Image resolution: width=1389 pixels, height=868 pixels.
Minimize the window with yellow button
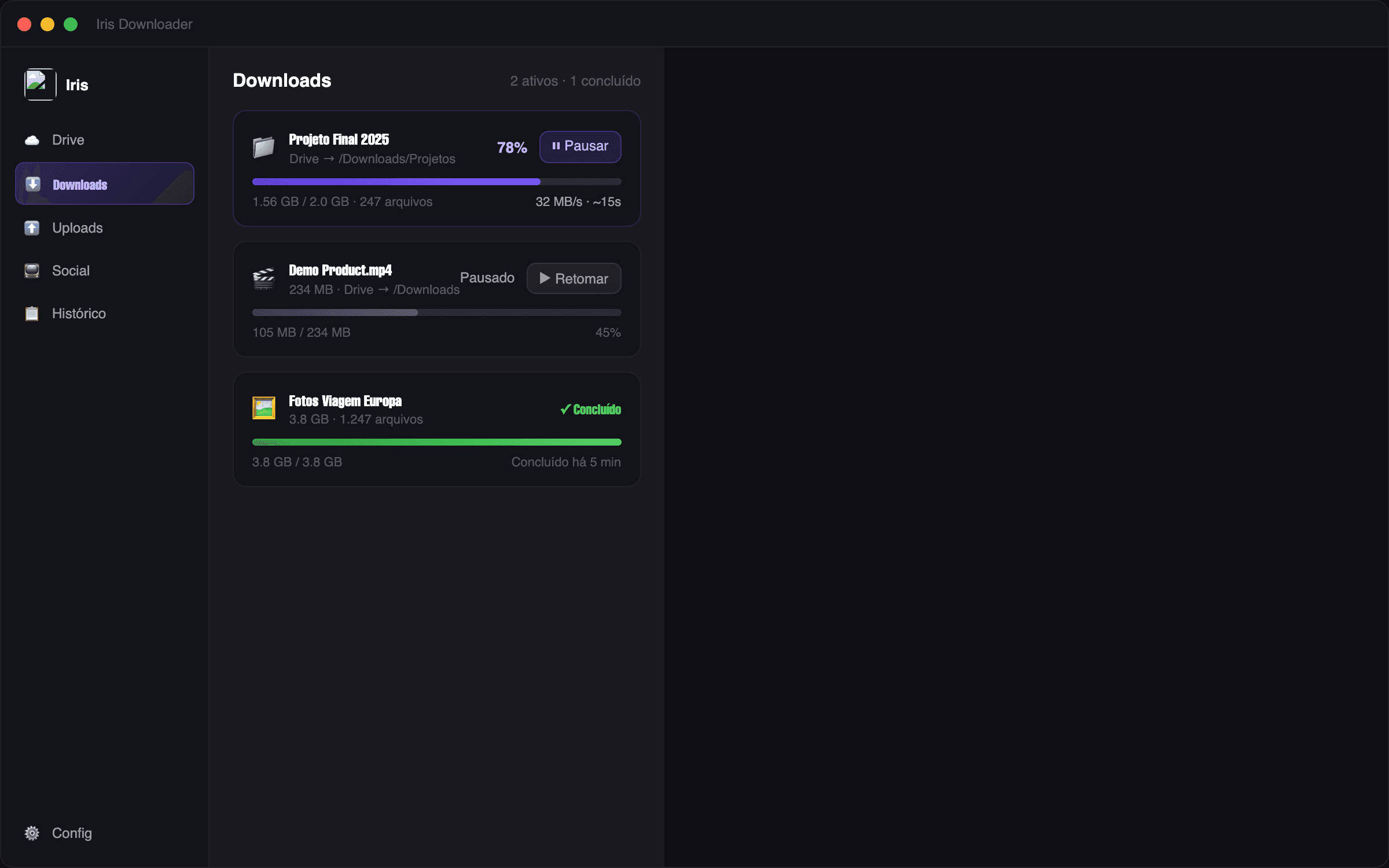[47, 24]
